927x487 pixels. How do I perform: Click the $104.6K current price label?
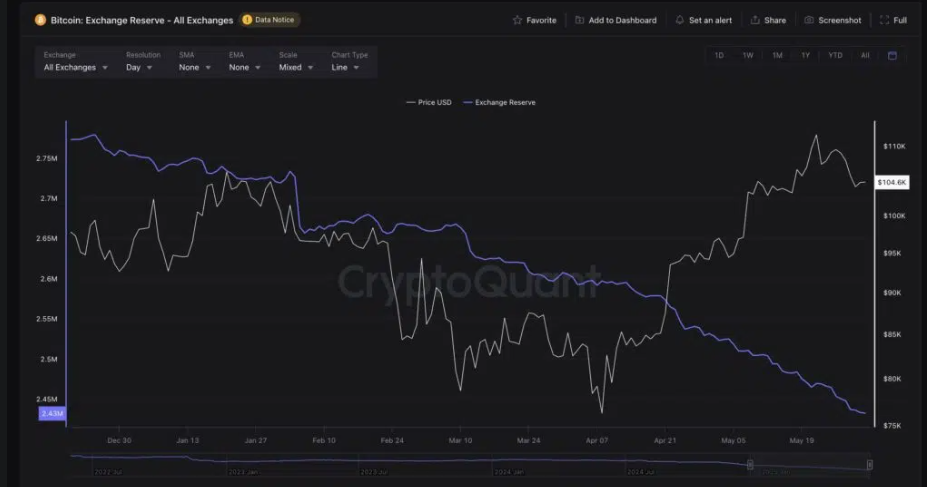(892, 182)
